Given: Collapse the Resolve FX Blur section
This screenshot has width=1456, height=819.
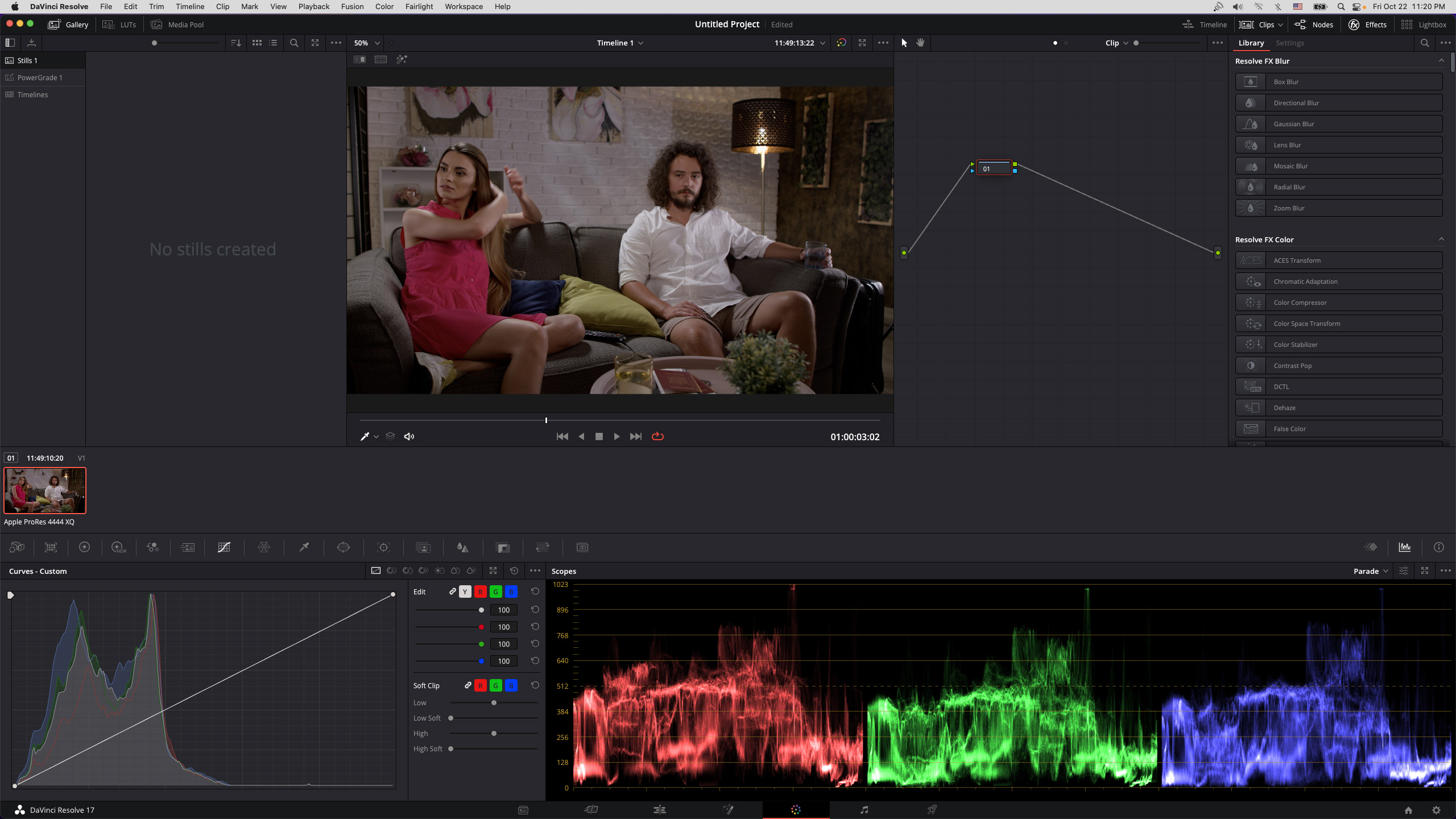Looking at the screenshot, I should point(1441,61).
